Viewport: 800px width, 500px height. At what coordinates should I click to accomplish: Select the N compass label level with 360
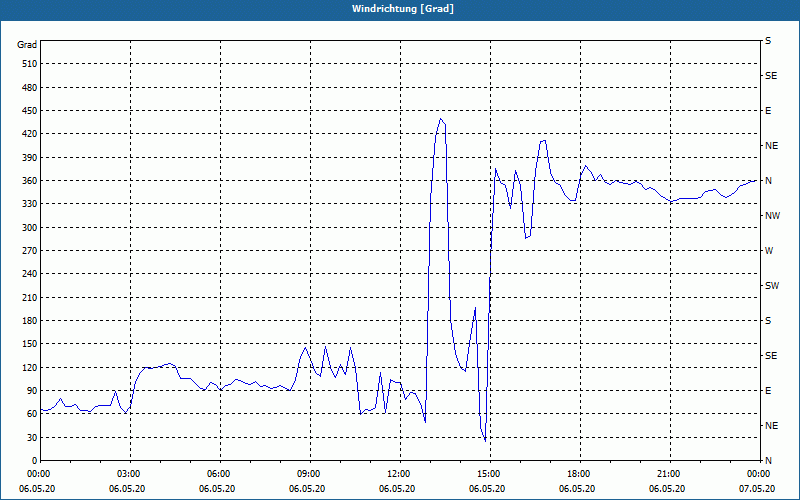coord(769,181)
